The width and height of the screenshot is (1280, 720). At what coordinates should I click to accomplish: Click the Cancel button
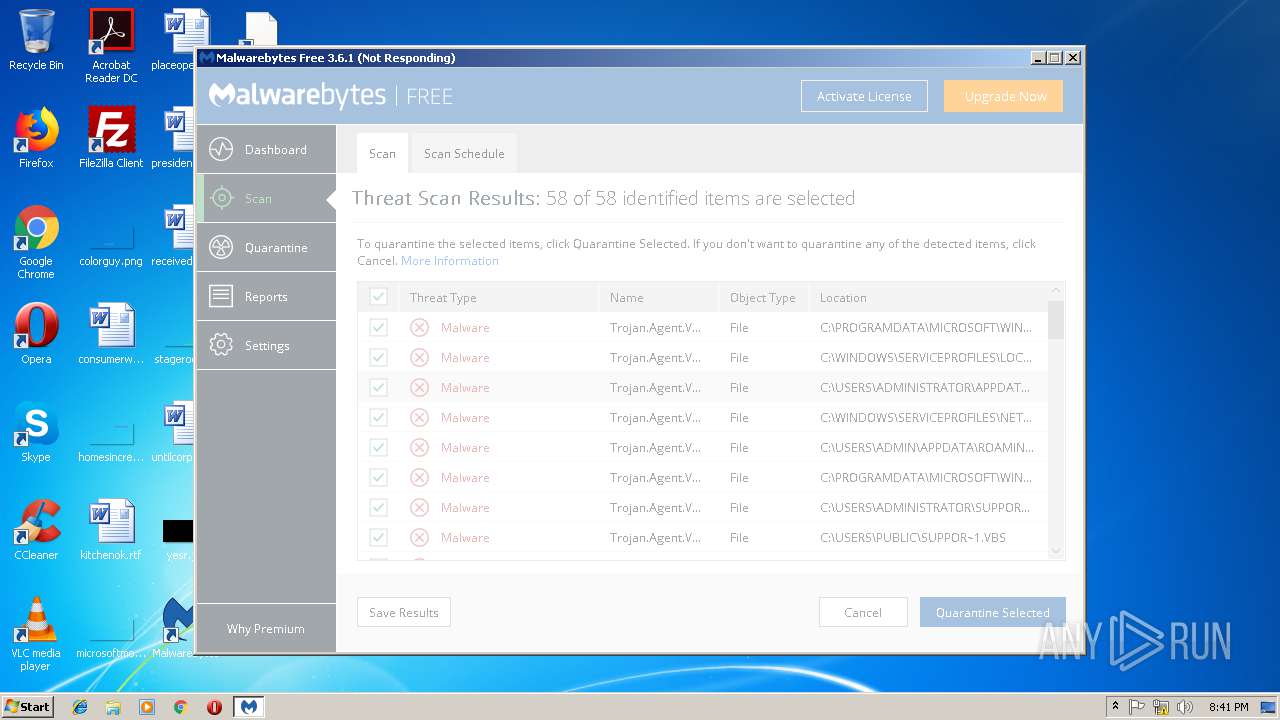(x=863, y=612)
